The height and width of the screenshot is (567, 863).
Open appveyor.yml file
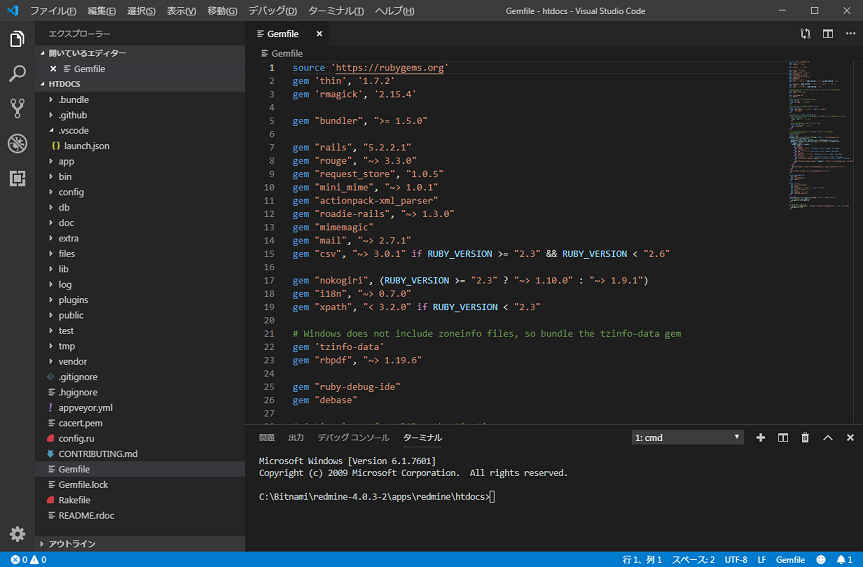tap(140, 408)
